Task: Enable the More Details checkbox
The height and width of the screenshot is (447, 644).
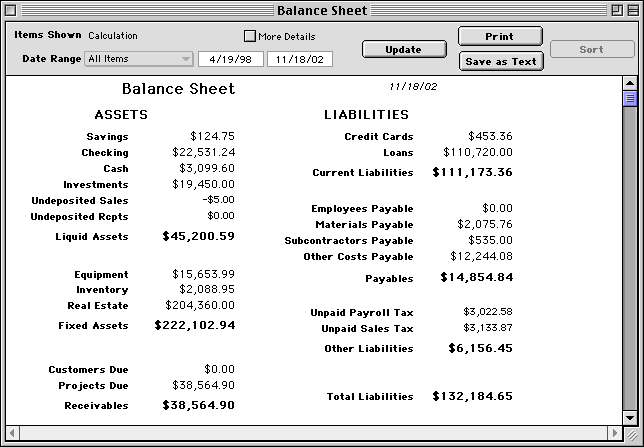Action: [x=250, y=36]
